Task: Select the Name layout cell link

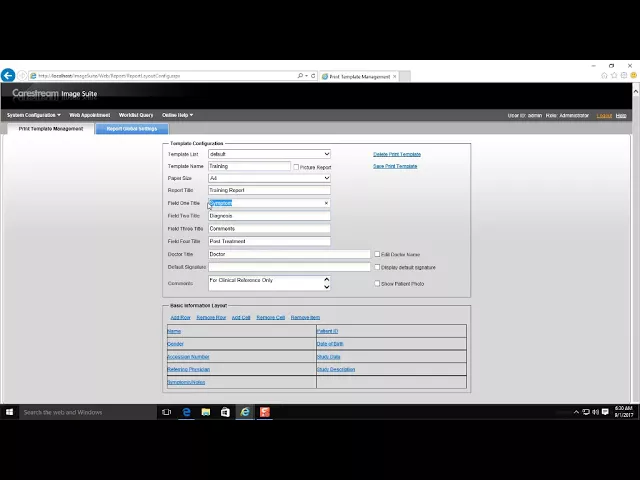Action: coord(174,331)
